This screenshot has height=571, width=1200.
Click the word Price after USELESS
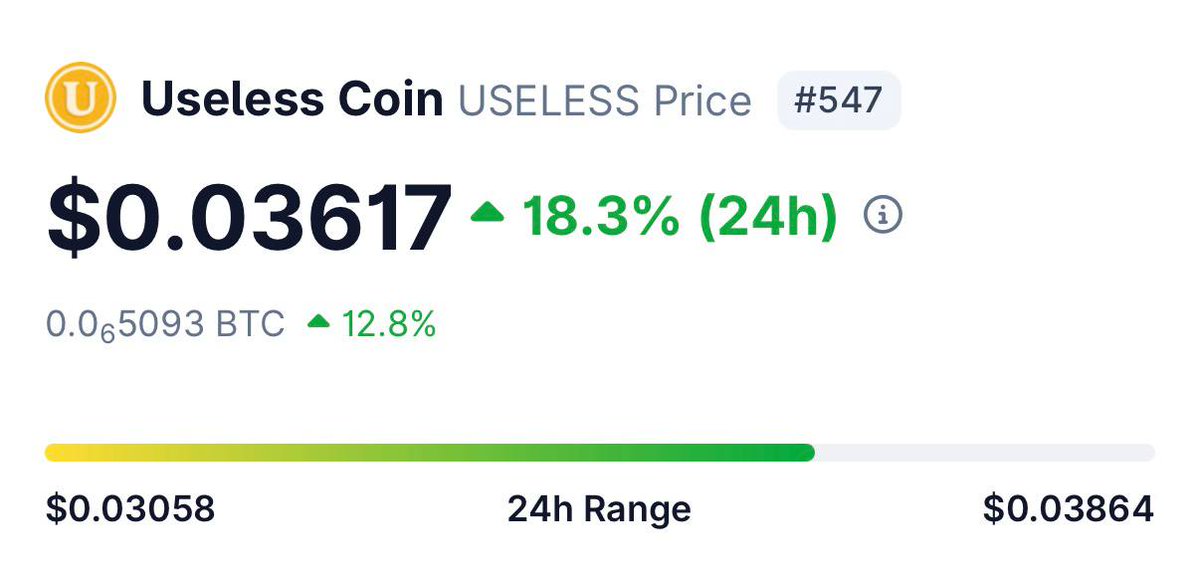click(x=700, y=100)
